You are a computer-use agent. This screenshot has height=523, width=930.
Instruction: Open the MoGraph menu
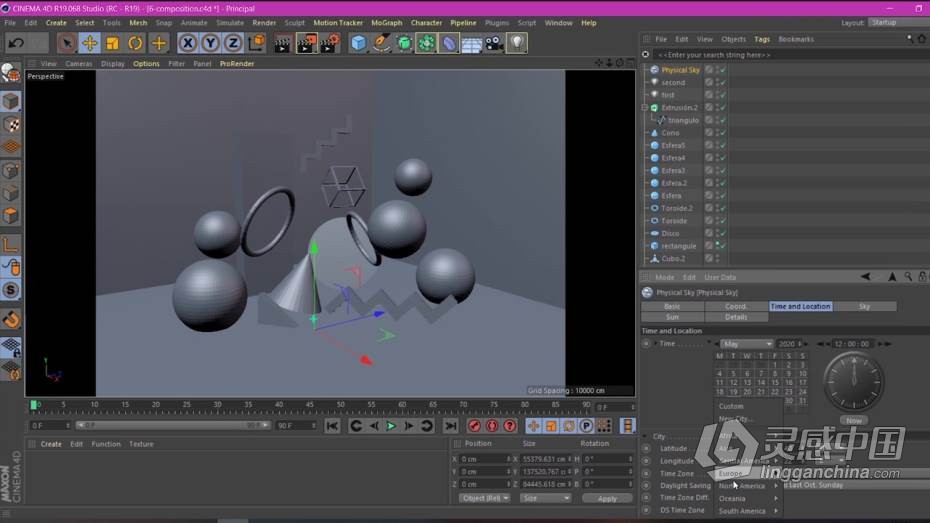387,23
